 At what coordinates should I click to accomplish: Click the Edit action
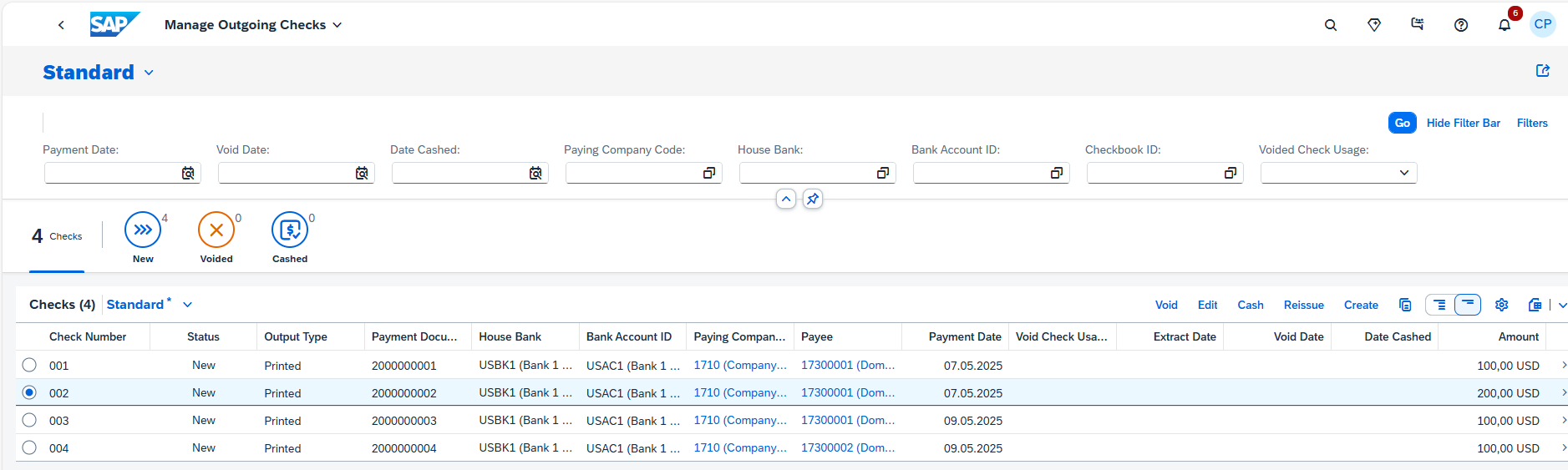pyautogui.click(x=1207, y=305)
